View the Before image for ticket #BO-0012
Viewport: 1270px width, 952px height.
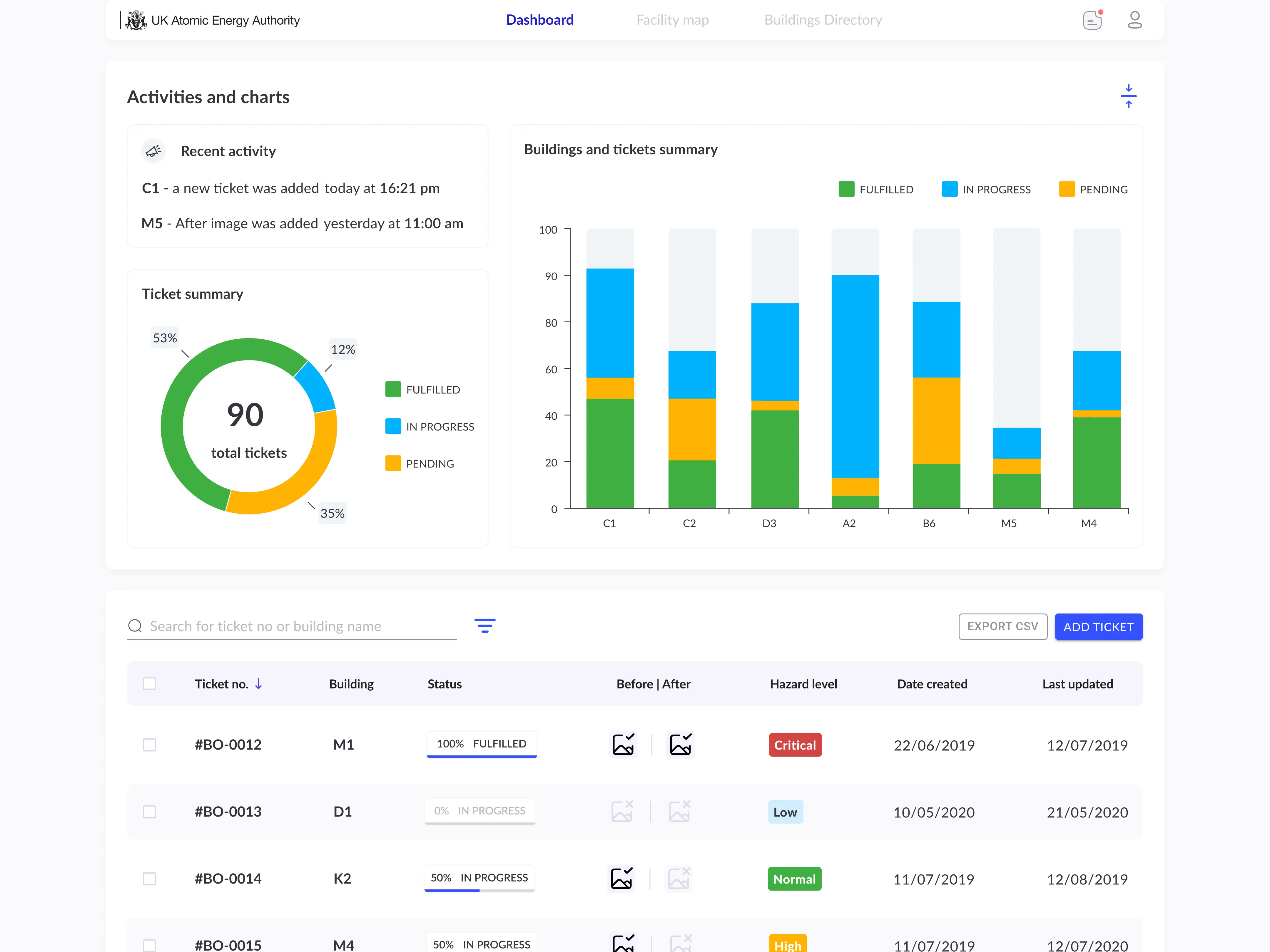click(x=624, y=744)
